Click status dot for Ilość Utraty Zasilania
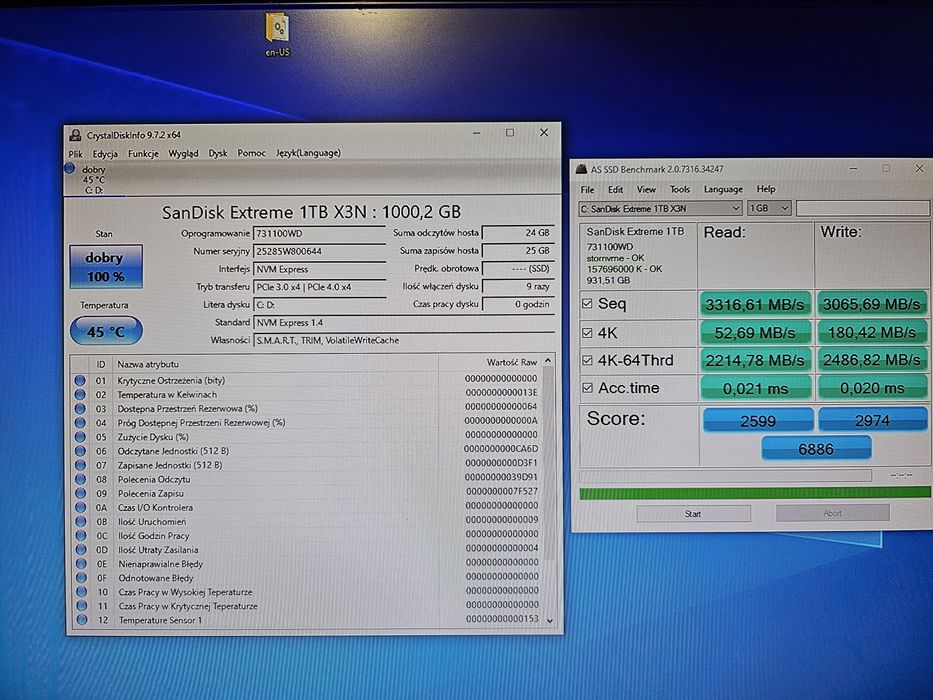Image resolution: width=933 pixels, height=700 pixels. 81,549
